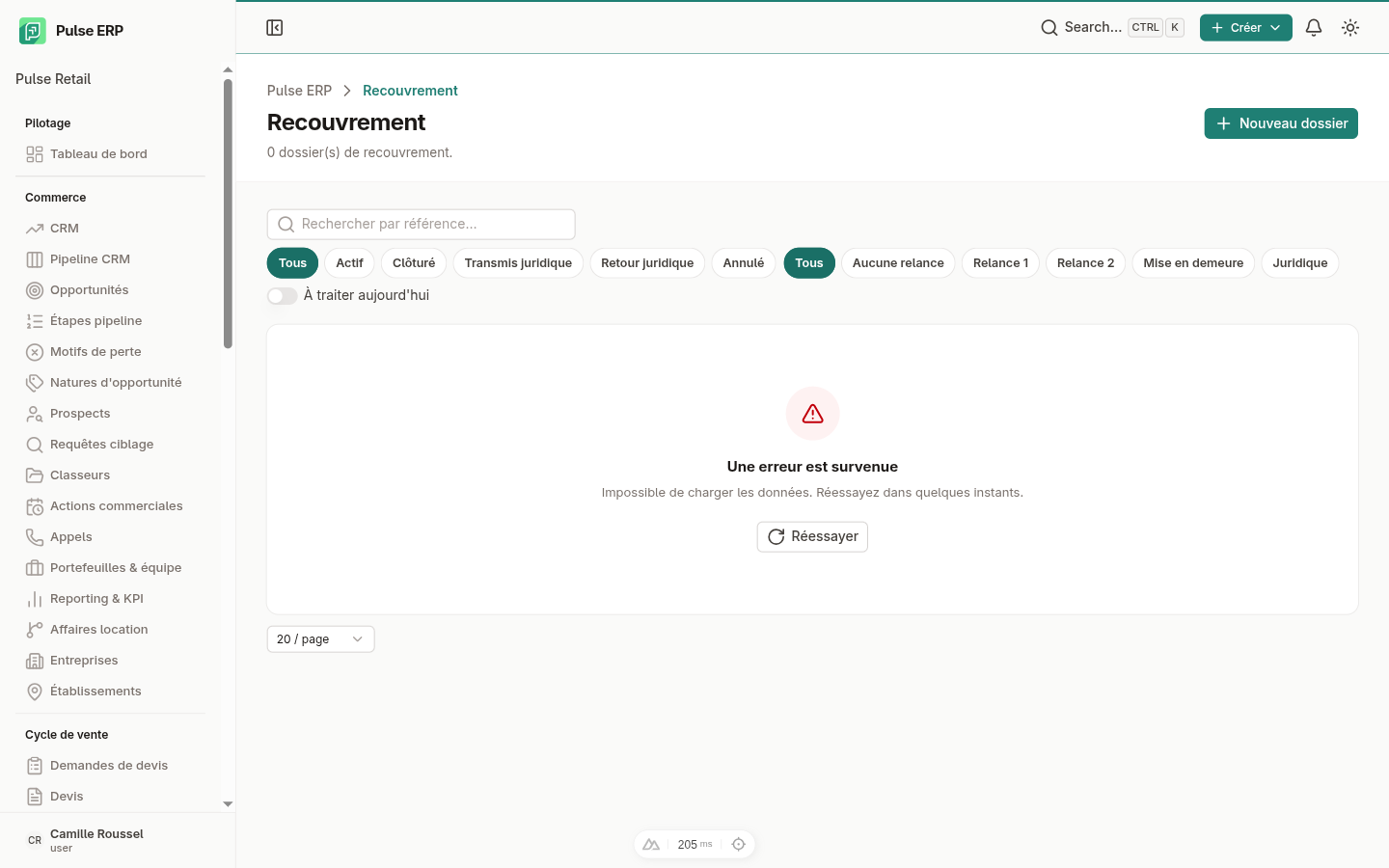This screenshot has width=1389, height=868.
Task: Open the Pulse ERP breadcrumb link
Action: click(299, 91)
